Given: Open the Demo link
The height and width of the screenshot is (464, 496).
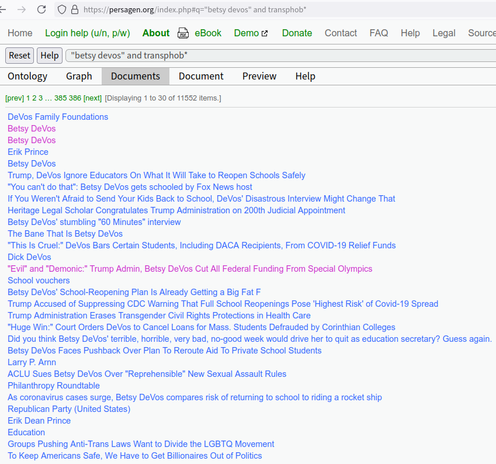Looking at the screenshot, I should (x=246, y=33).
